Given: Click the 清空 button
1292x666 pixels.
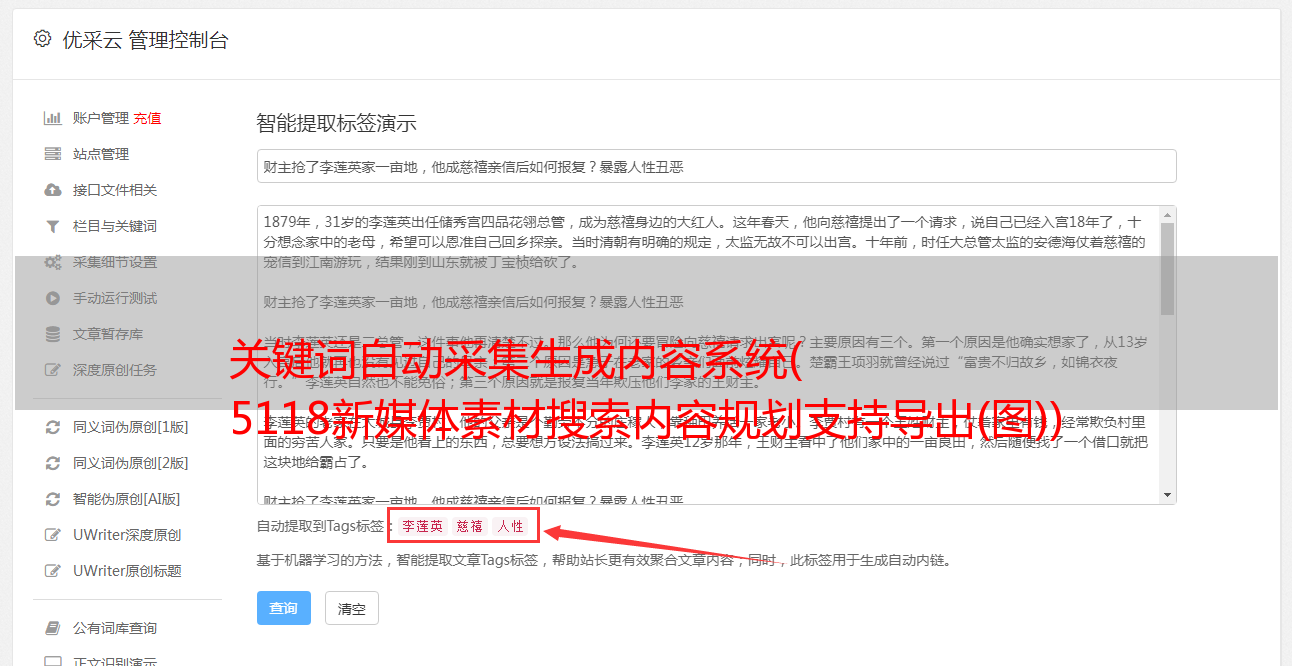Looking at the screenshot, I should point(352,608).
